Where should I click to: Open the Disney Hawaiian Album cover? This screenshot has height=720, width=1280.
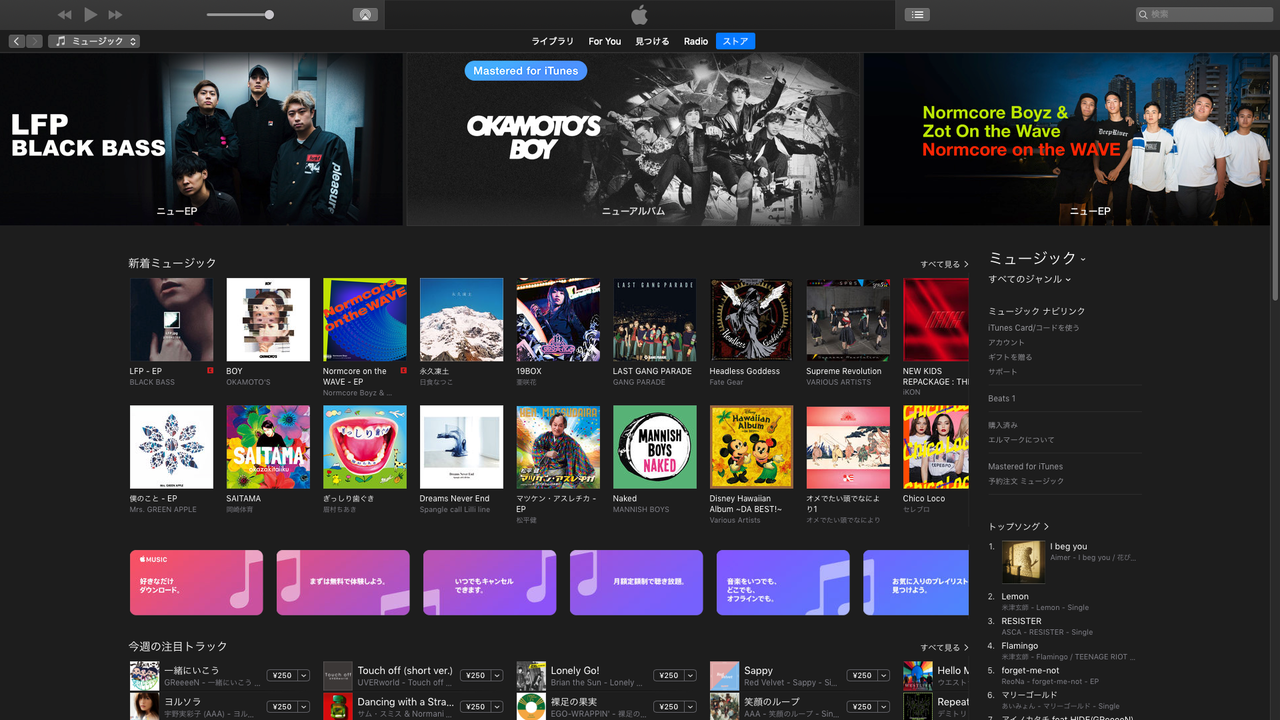tap(751, 447)
